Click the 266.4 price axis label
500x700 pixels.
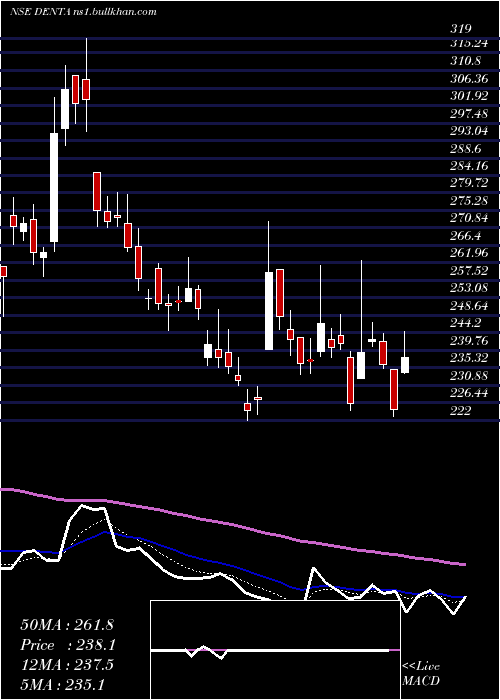tap(466, 236)
